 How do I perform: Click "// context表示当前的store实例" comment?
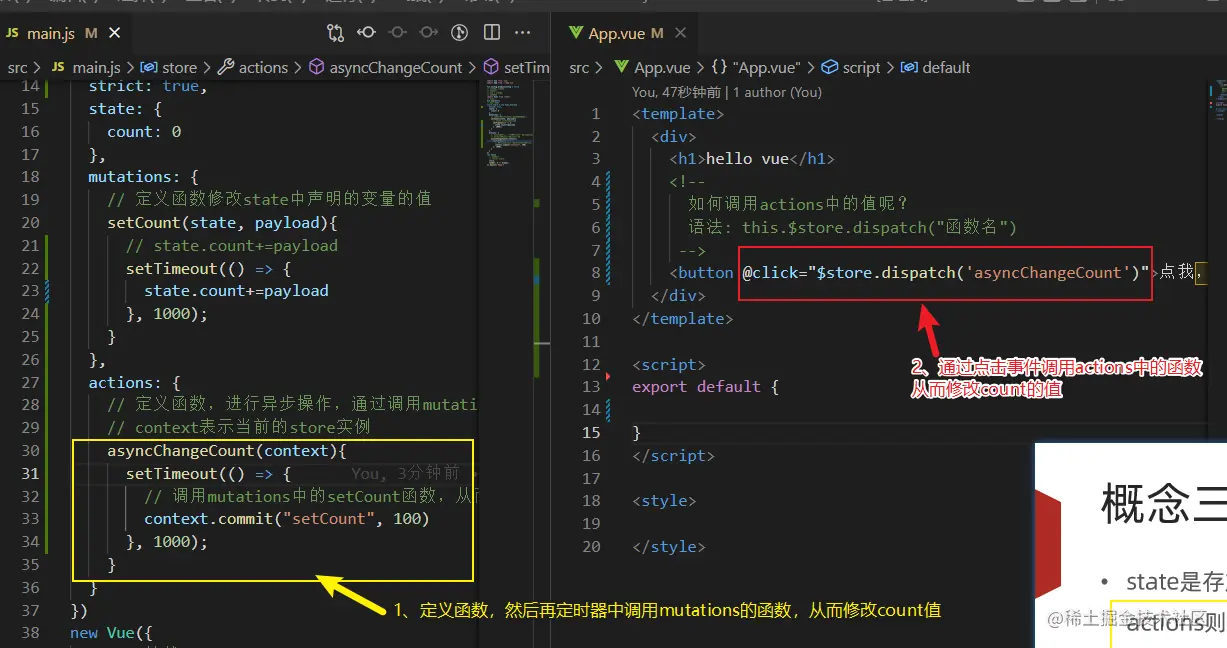click(x=239, y=428)
